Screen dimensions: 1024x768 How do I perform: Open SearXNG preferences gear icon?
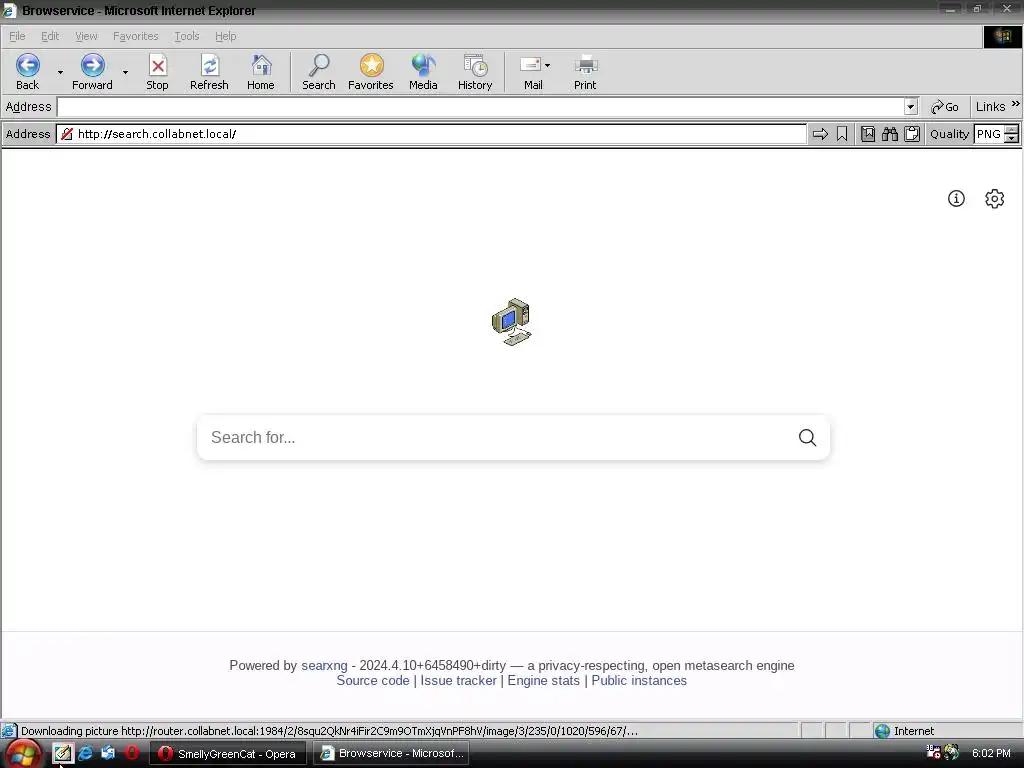(x=995, y=199)
